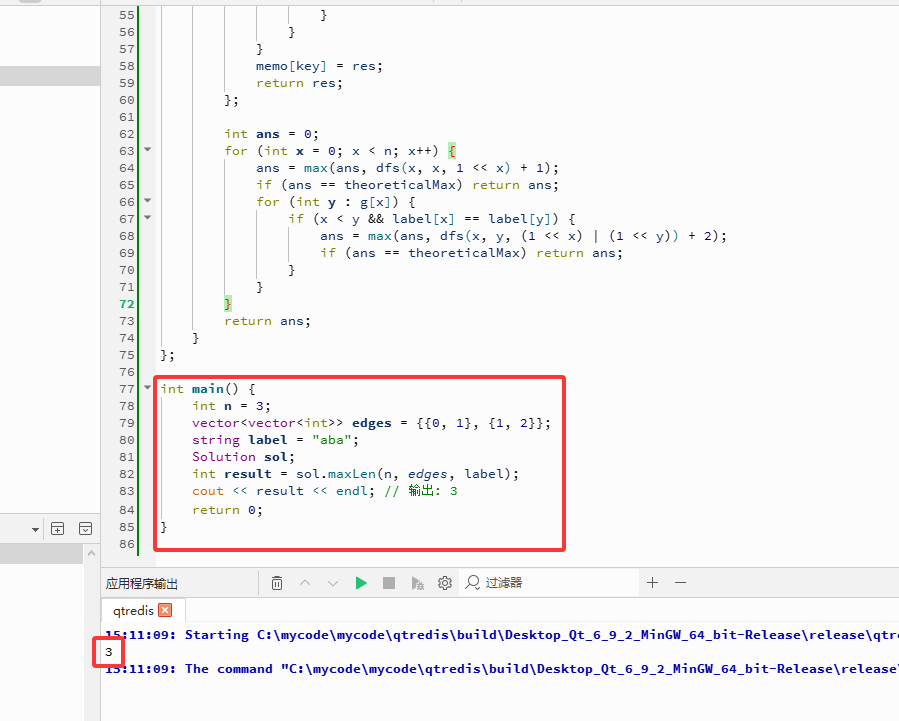Stop the running program (gray square)
Image resolution: width=899 pixels, height=721 pixels.
pos(389,583)
